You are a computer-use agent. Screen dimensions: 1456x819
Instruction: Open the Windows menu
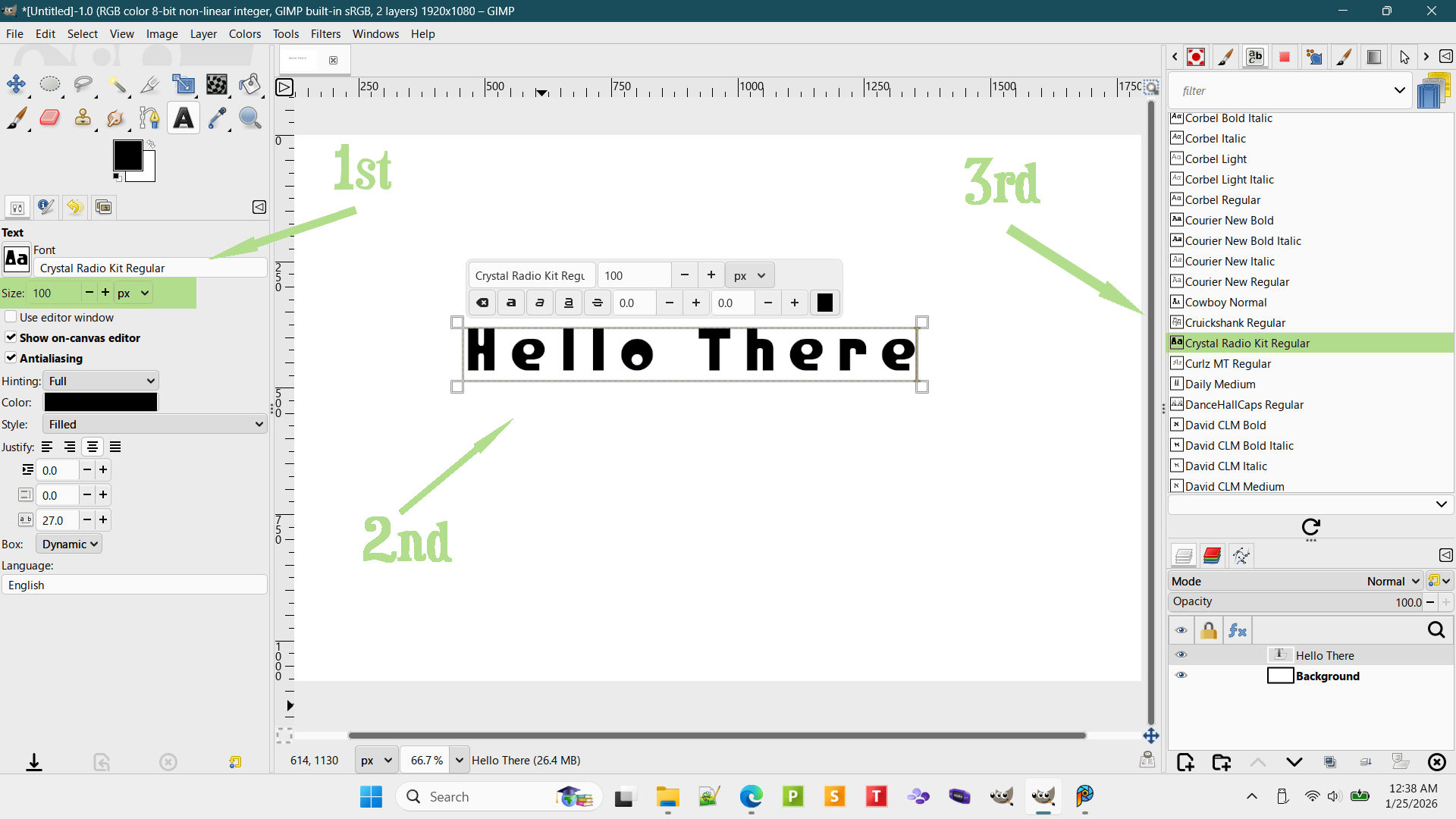(x=375, y=33)
